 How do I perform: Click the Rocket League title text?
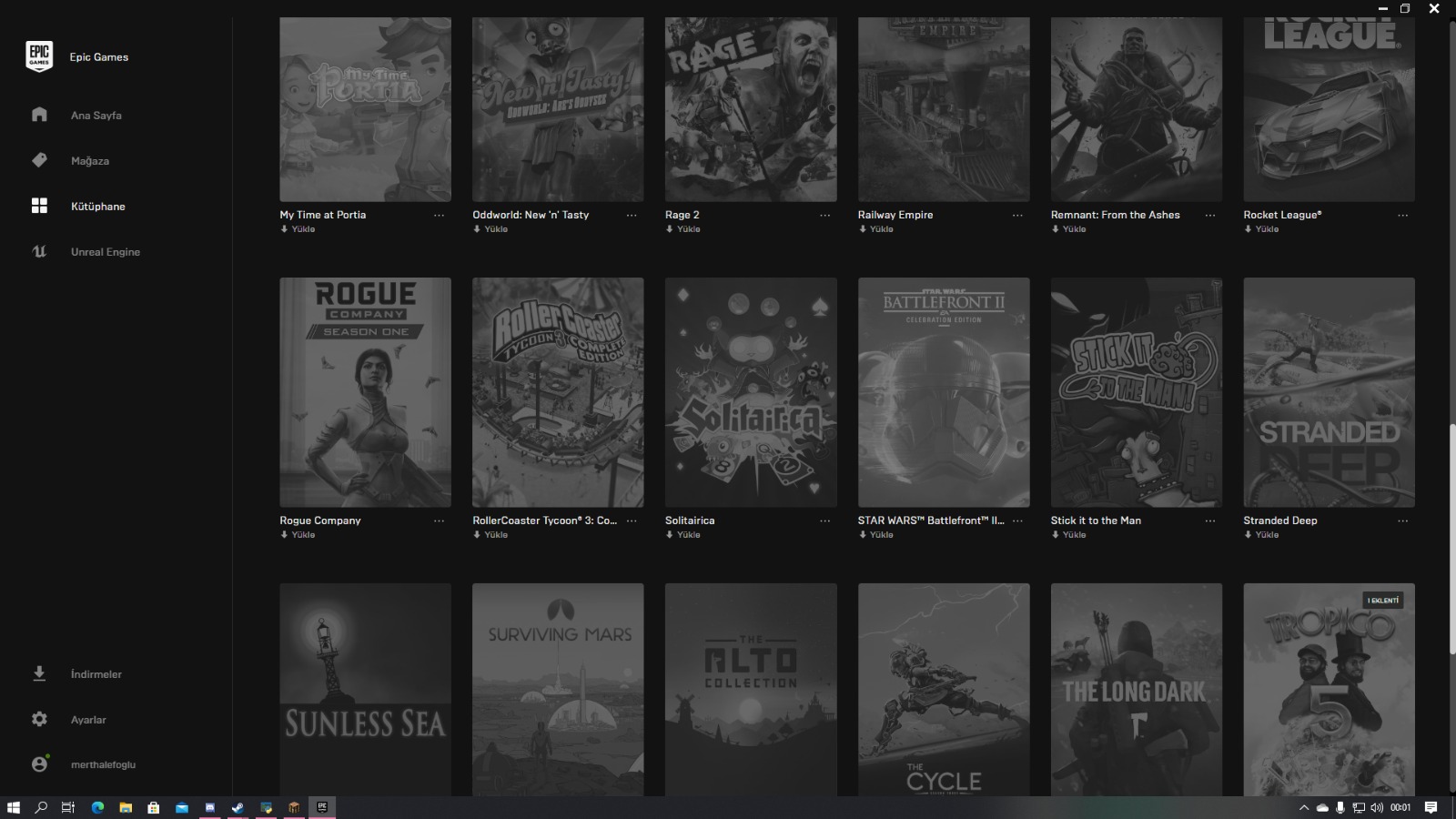(x=1282, y=215)
